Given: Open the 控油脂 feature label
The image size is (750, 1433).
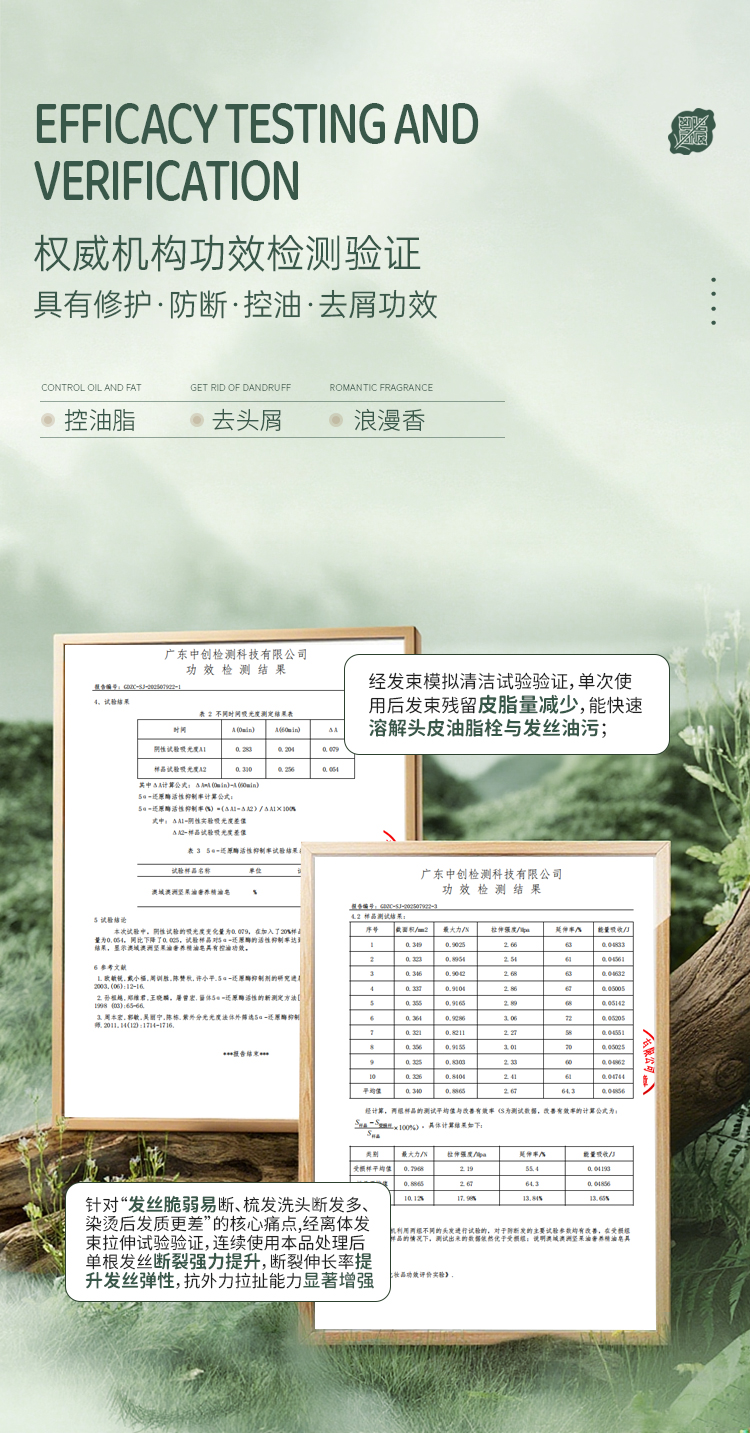Looking at the screenshot, I should [99, 420].
